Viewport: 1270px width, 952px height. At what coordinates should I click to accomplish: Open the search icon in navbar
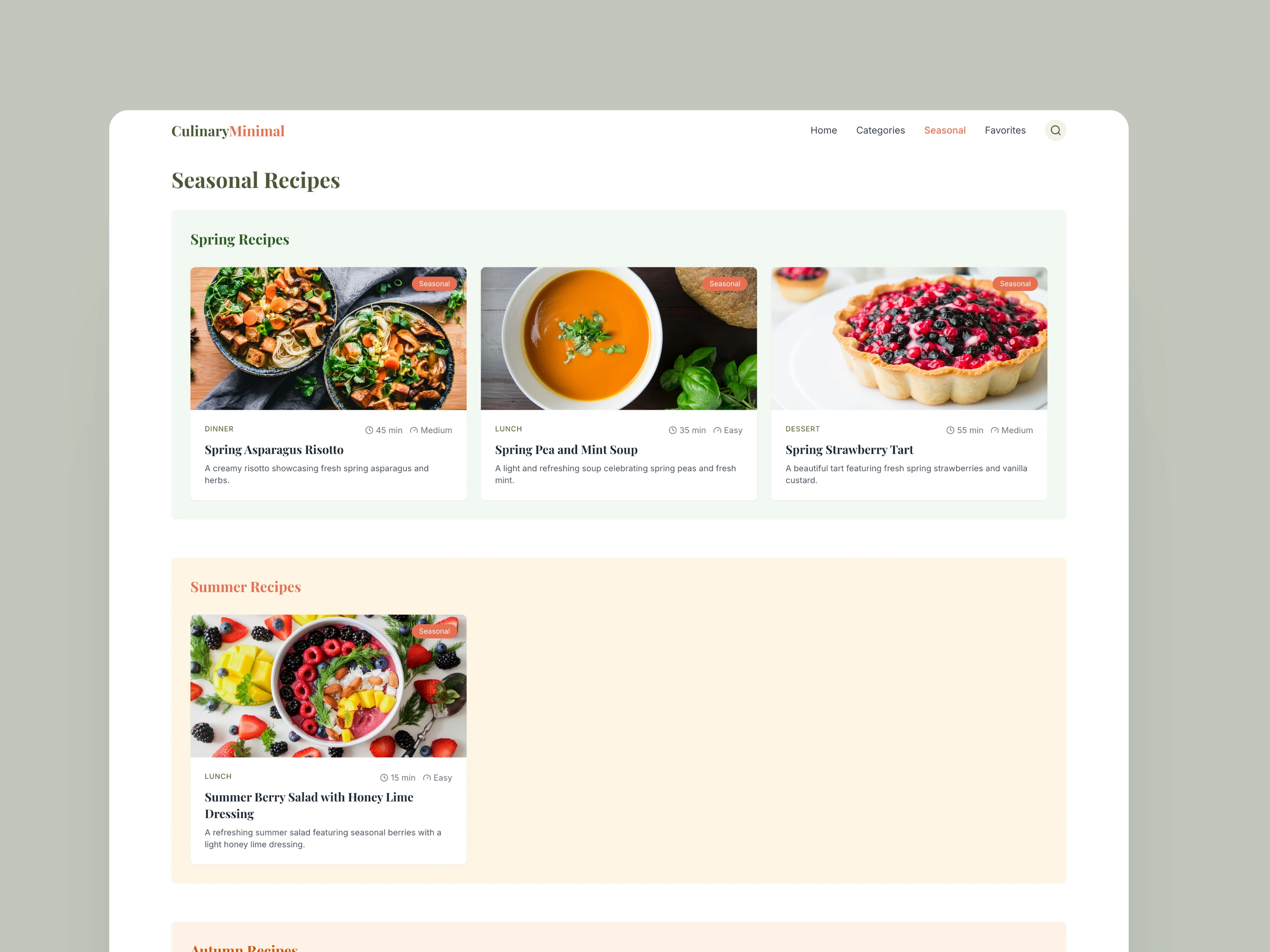click(1055, 130)
